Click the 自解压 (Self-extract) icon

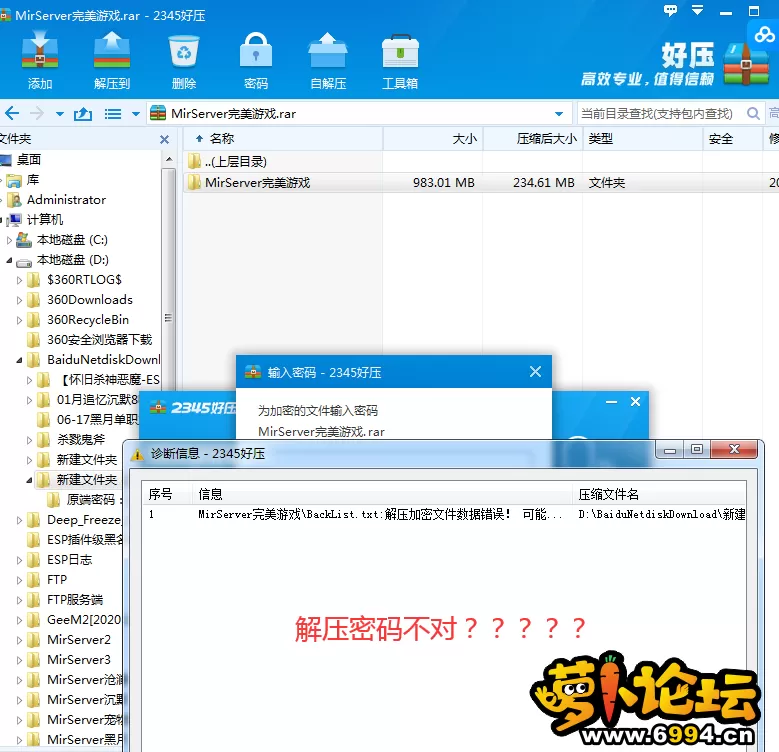(328, 60)
